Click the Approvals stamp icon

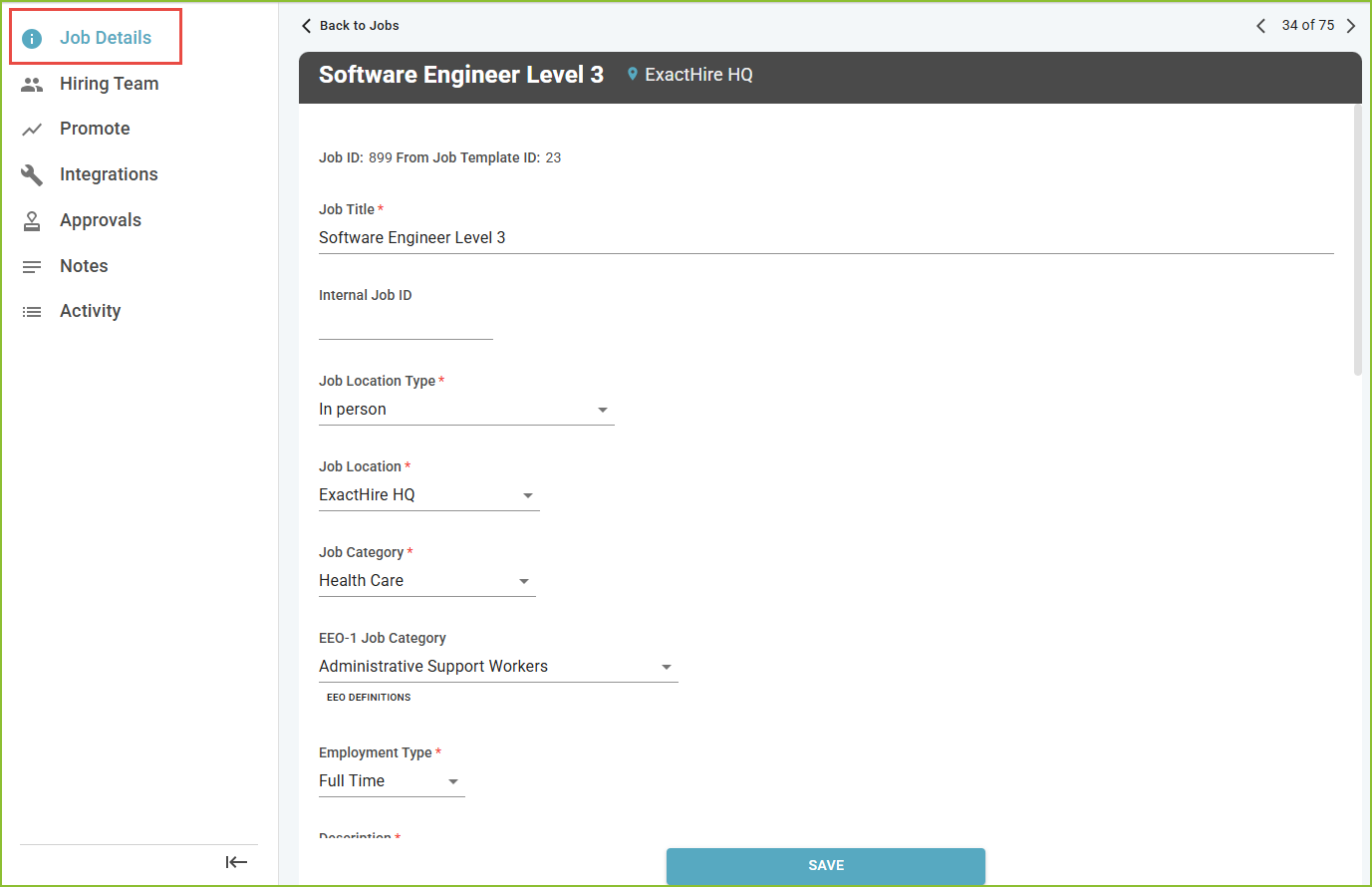coord(32,221)
